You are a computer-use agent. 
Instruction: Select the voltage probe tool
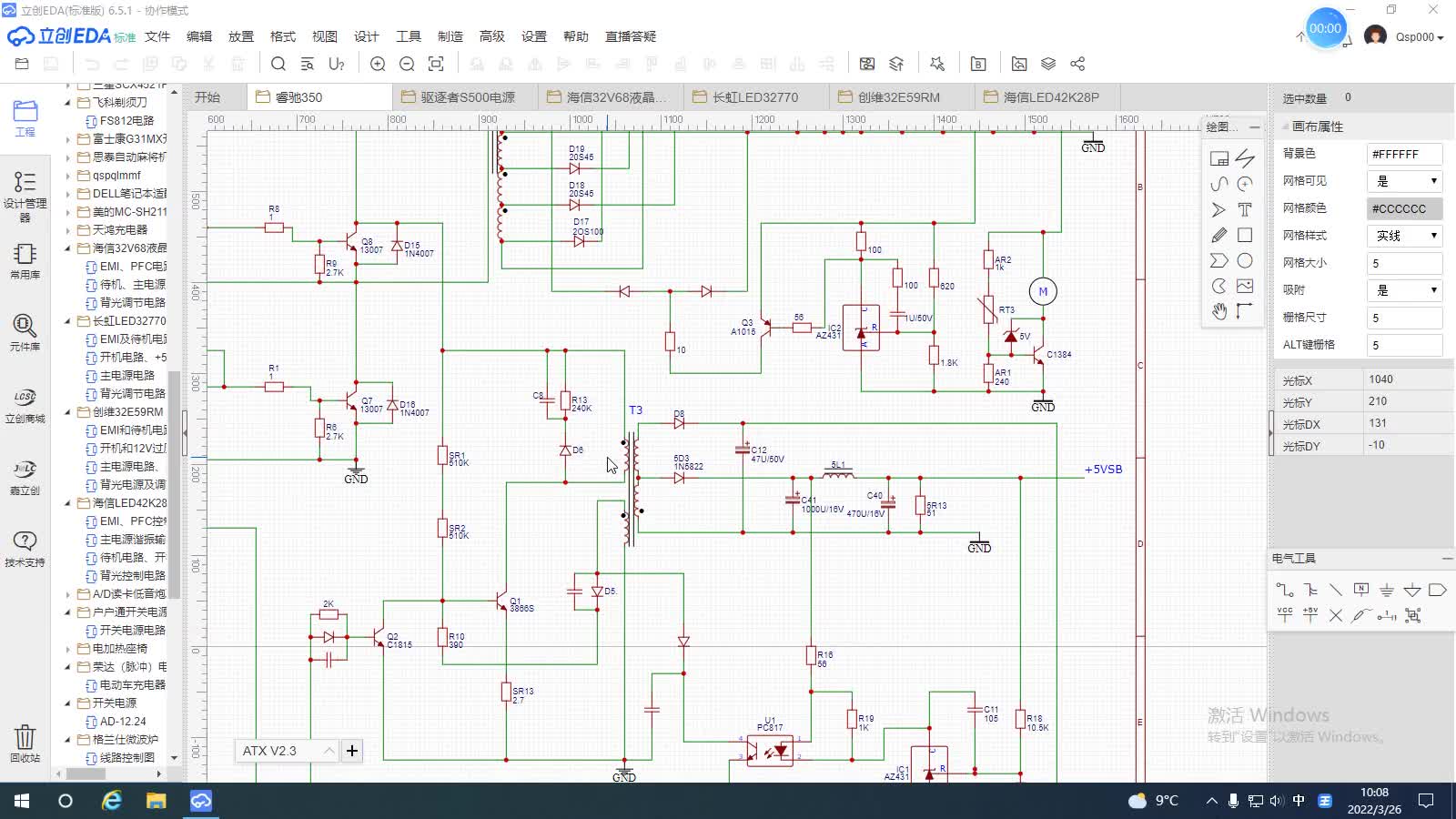pos(1361,615)
